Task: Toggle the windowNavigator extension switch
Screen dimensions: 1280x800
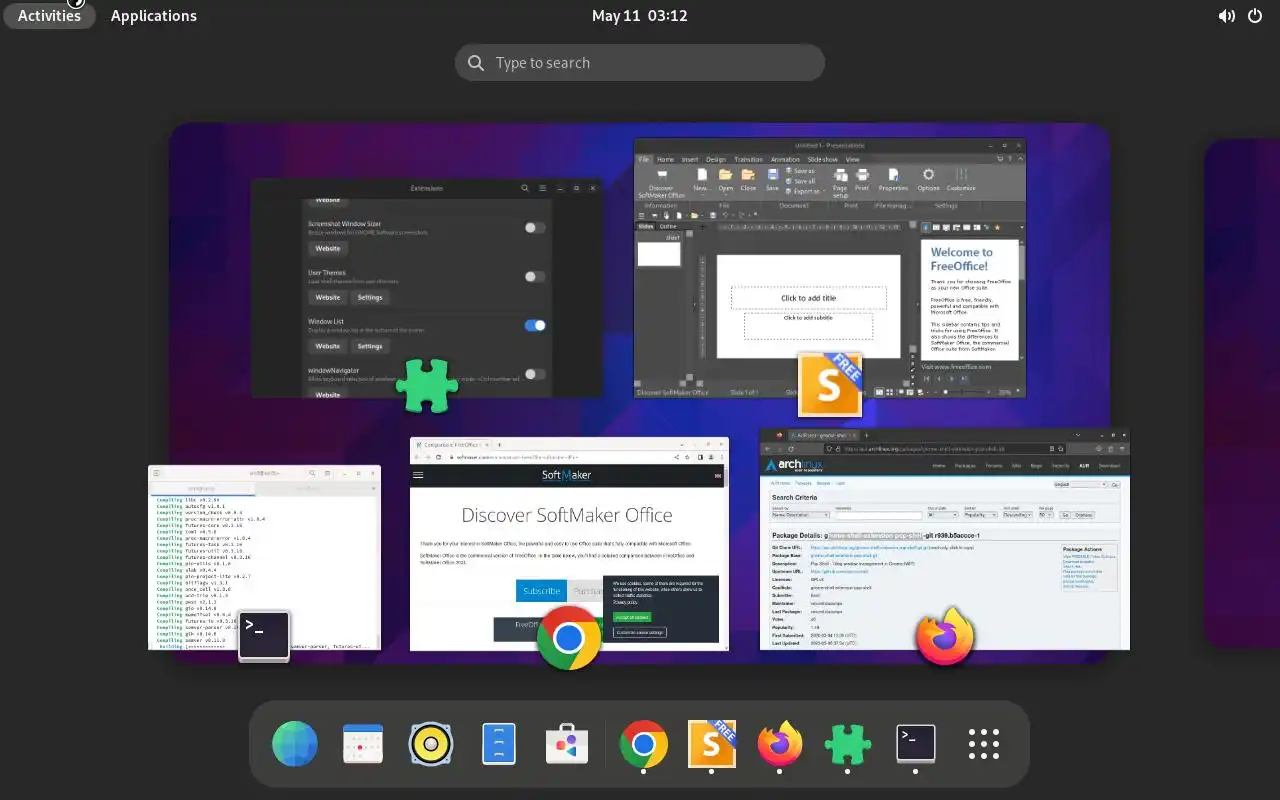Action: tap(535, 374)
